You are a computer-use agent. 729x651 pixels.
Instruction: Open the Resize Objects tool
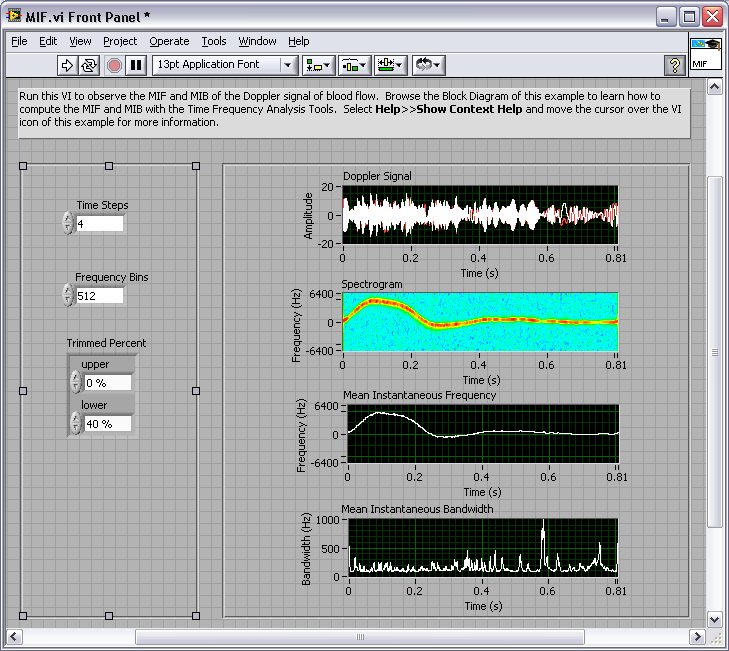[389, 65]
